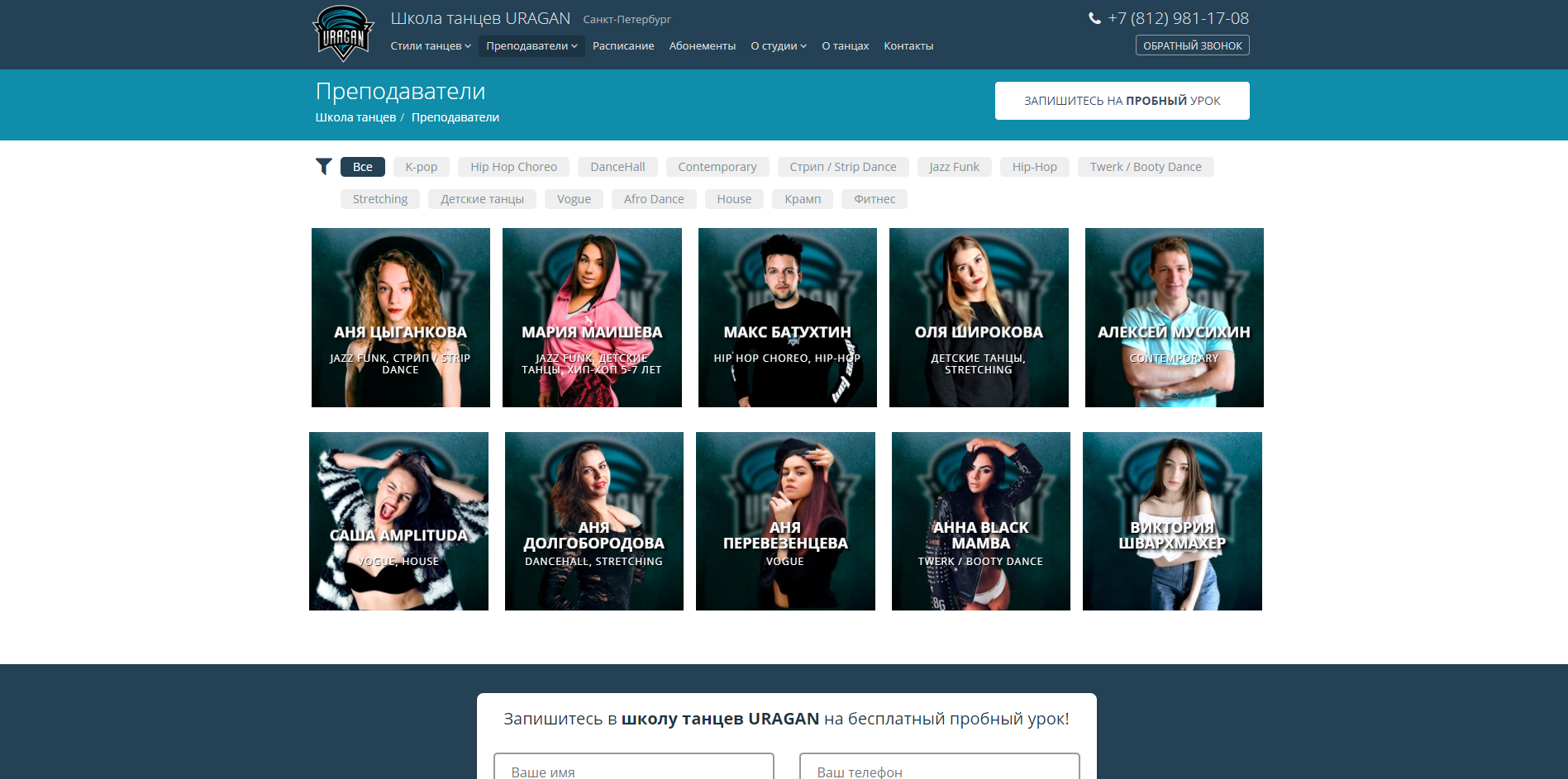Filter teachers by House
This screenshot has height=779, width=1568.
[x=735, y=199]
